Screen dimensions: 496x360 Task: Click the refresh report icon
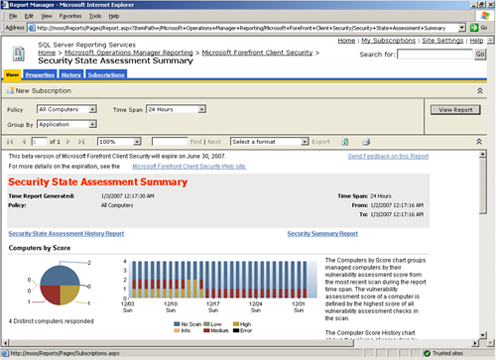(x=345, y=142)
